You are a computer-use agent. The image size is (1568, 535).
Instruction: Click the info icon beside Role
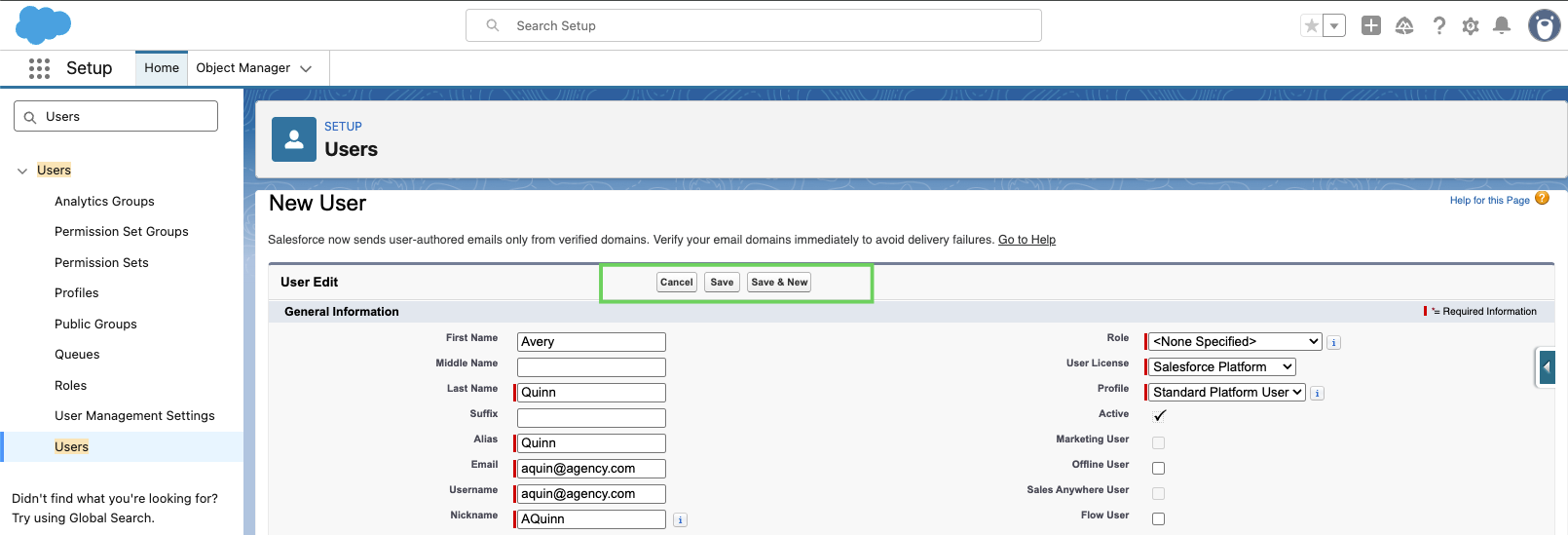point(1334,343)
